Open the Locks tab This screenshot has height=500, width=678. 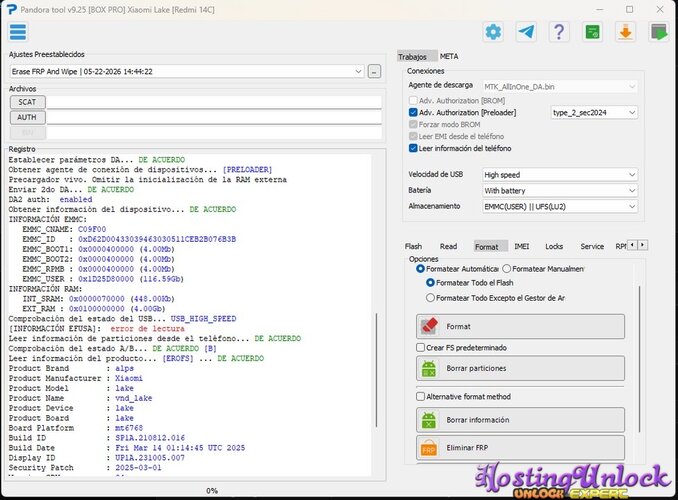click(554, 247)
